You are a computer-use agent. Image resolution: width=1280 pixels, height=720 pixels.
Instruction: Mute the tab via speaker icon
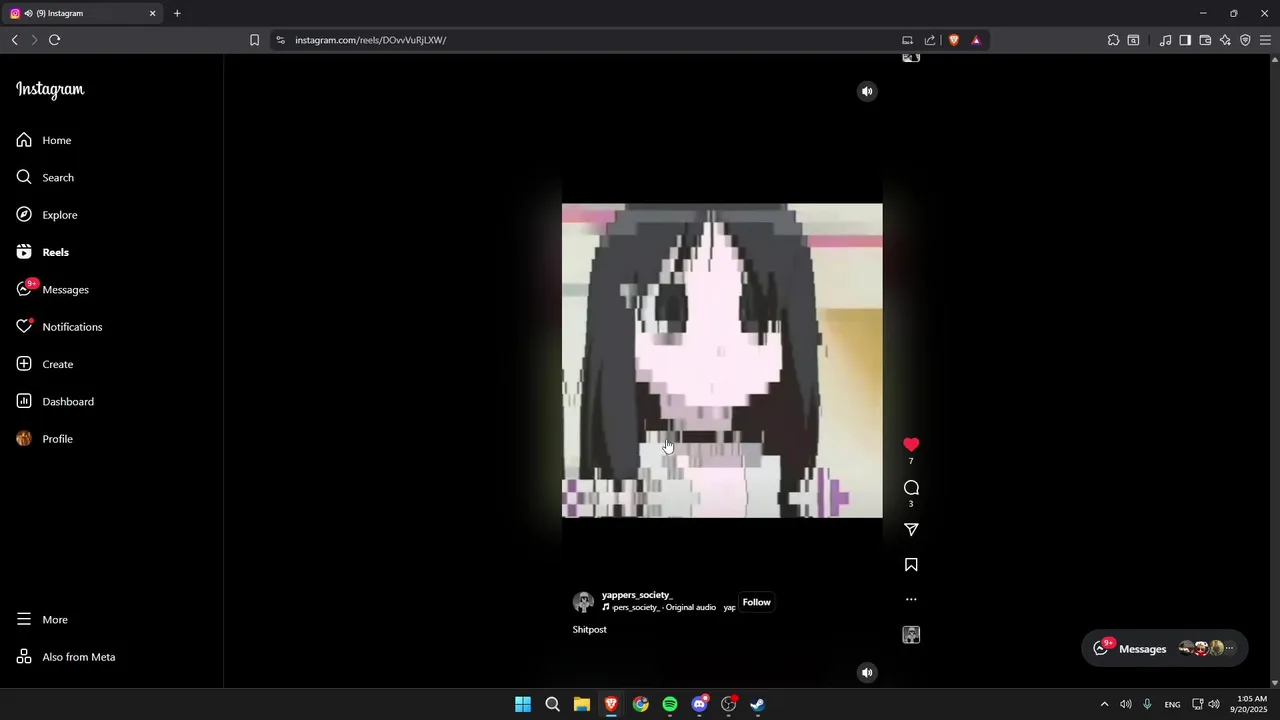[x=28, y=13]
